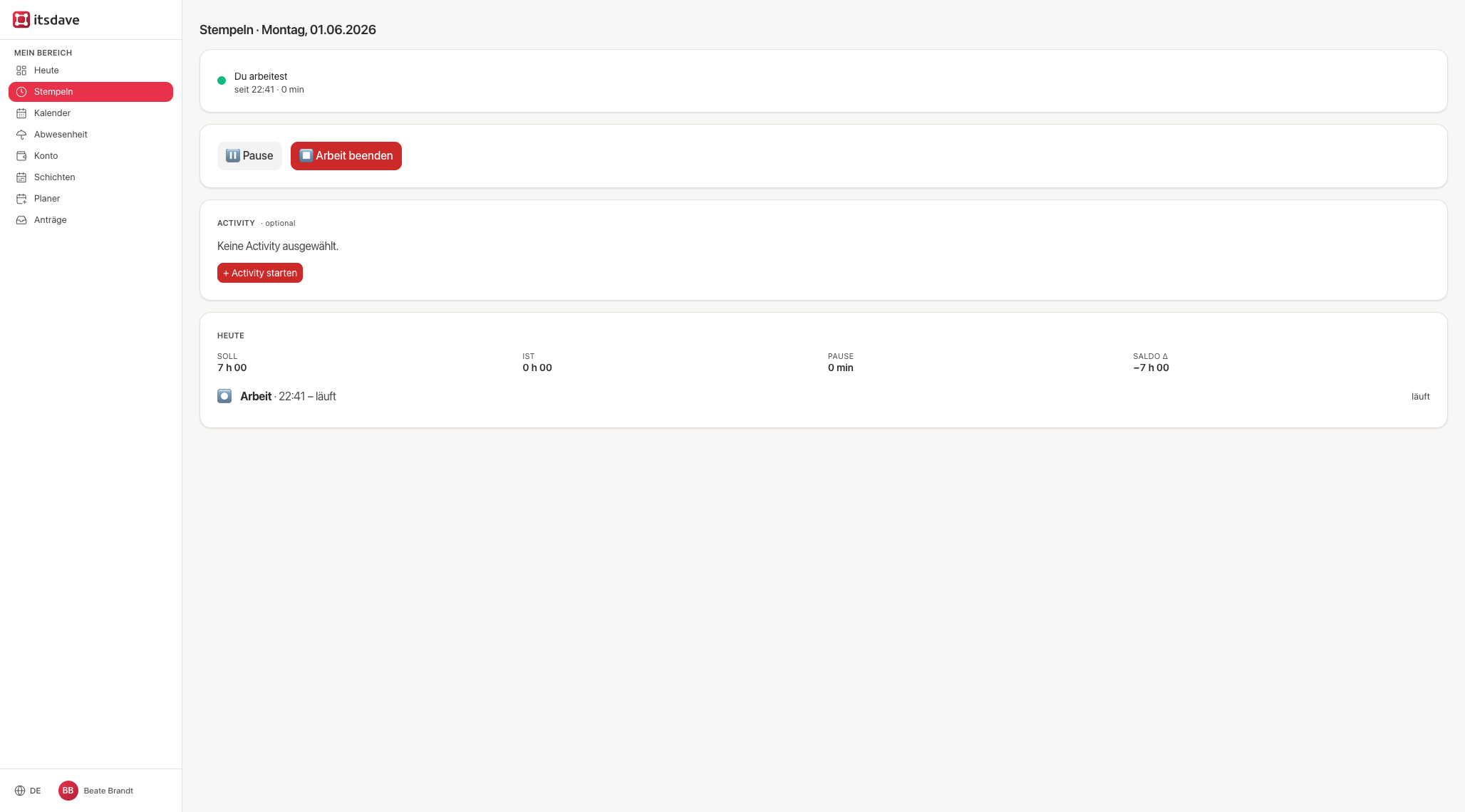This screenshot has height=812, width=1465.
Task: Click the Konto wallet icon
Action: click(x=21, y=156)
